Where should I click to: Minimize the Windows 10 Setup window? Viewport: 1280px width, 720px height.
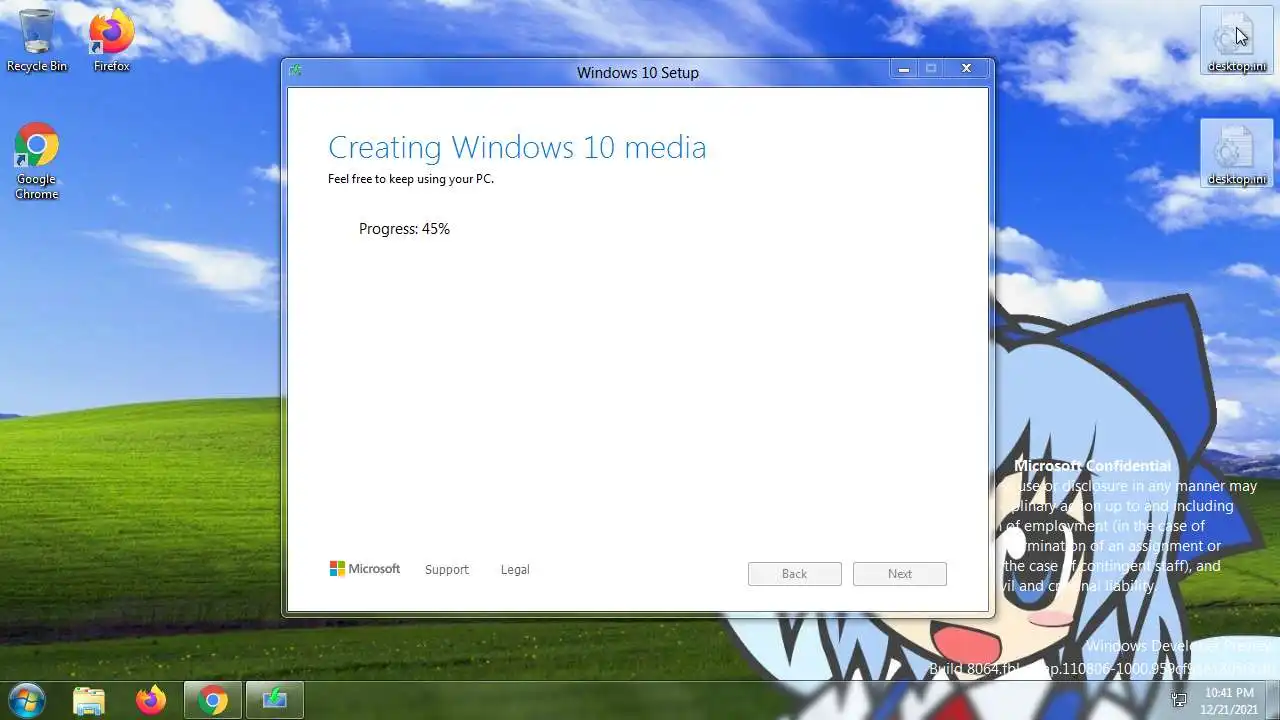[x=904, y=69]
